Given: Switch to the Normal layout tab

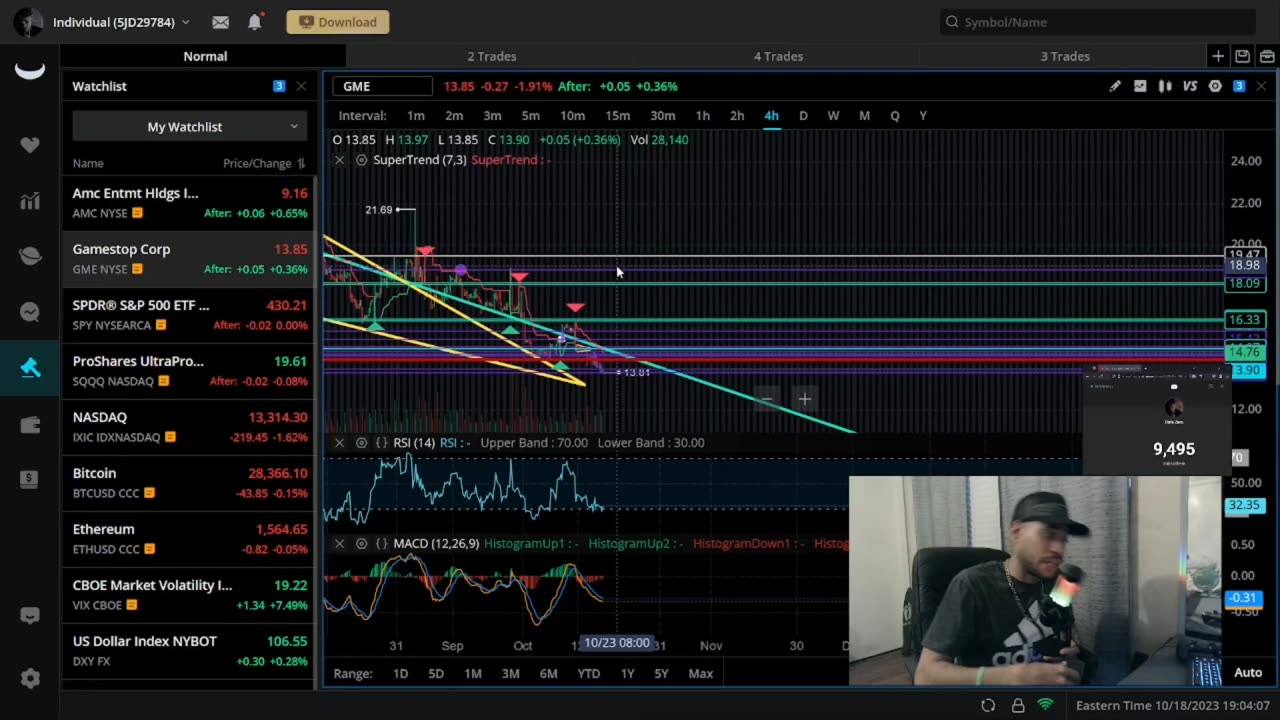Looking at the screenshot, I should tap(205, 56).
